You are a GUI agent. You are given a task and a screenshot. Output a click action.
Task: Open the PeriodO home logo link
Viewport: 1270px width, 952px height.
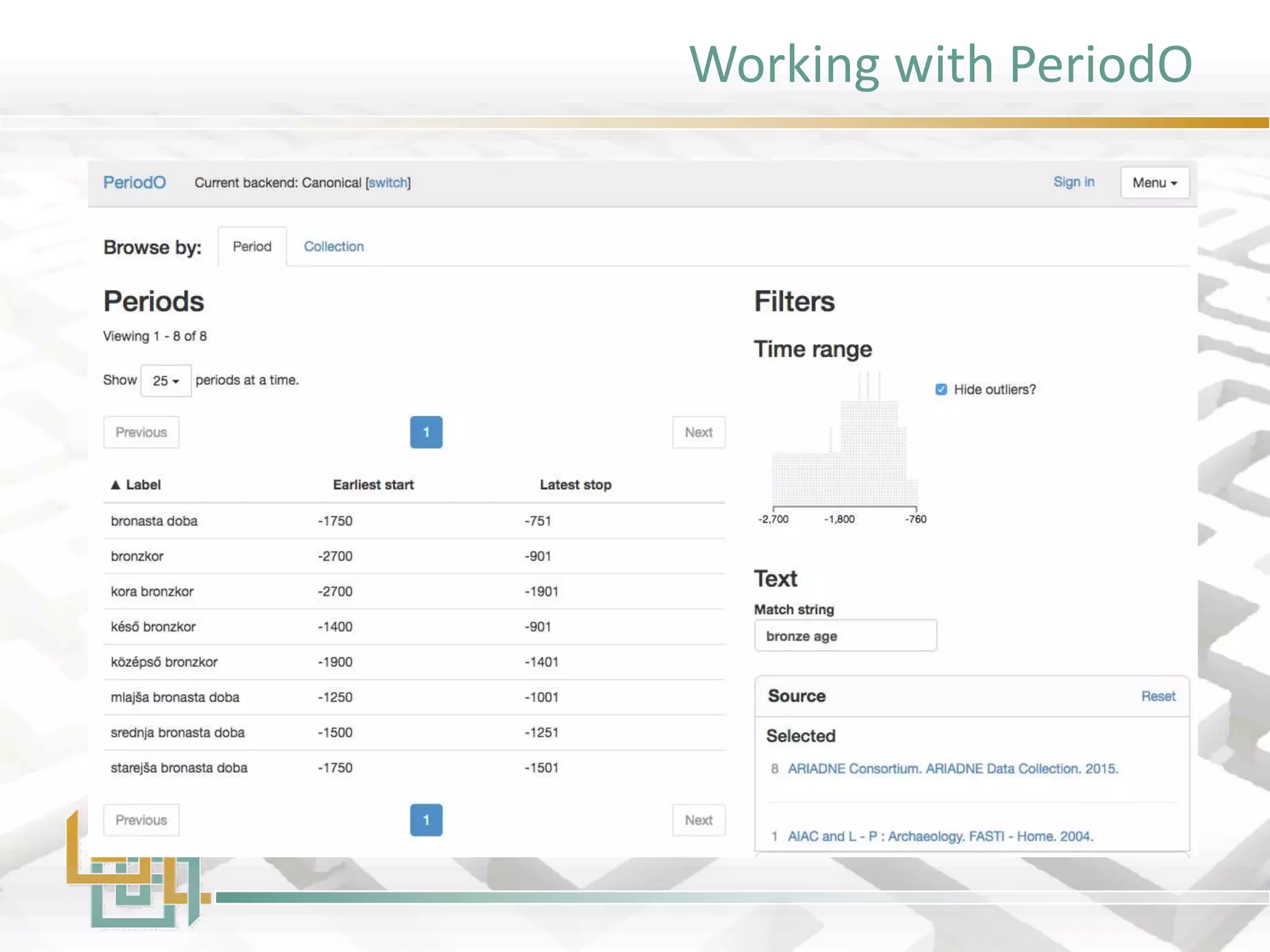click(x=135, y=182)
